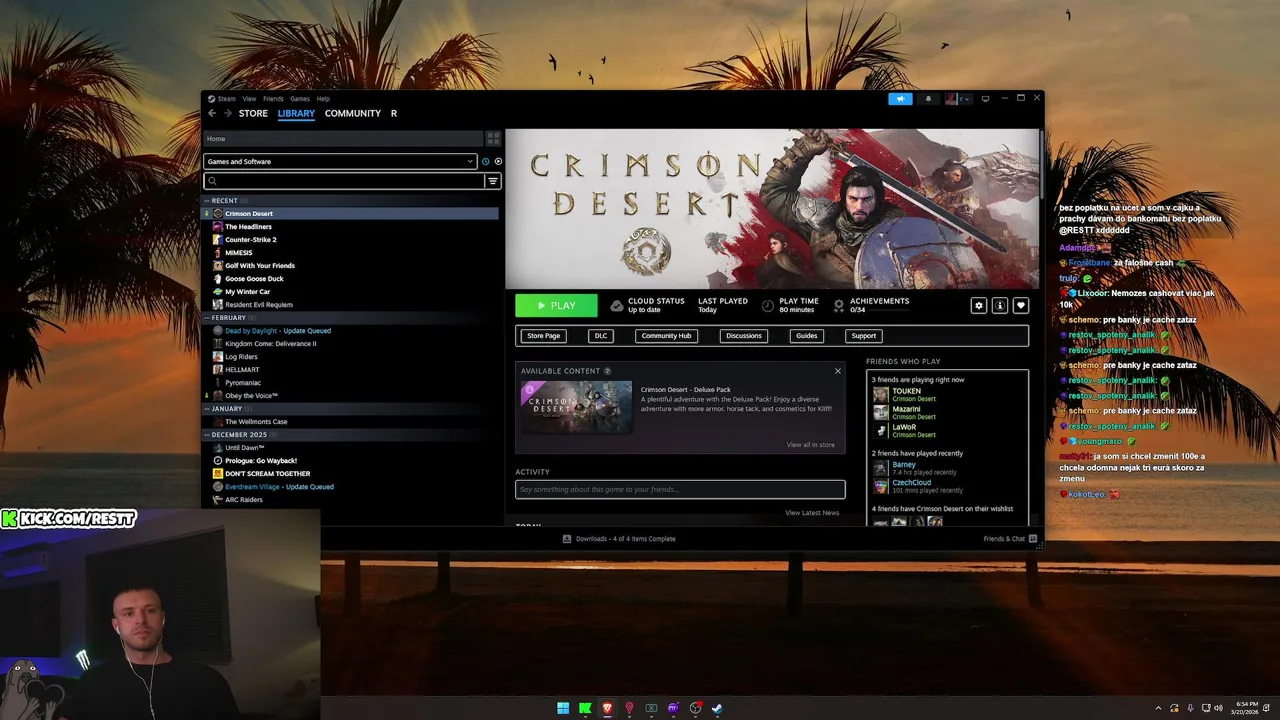Viewport: 1280px width, 720px height.
Task: Open the Games menu
Action: 300,99
